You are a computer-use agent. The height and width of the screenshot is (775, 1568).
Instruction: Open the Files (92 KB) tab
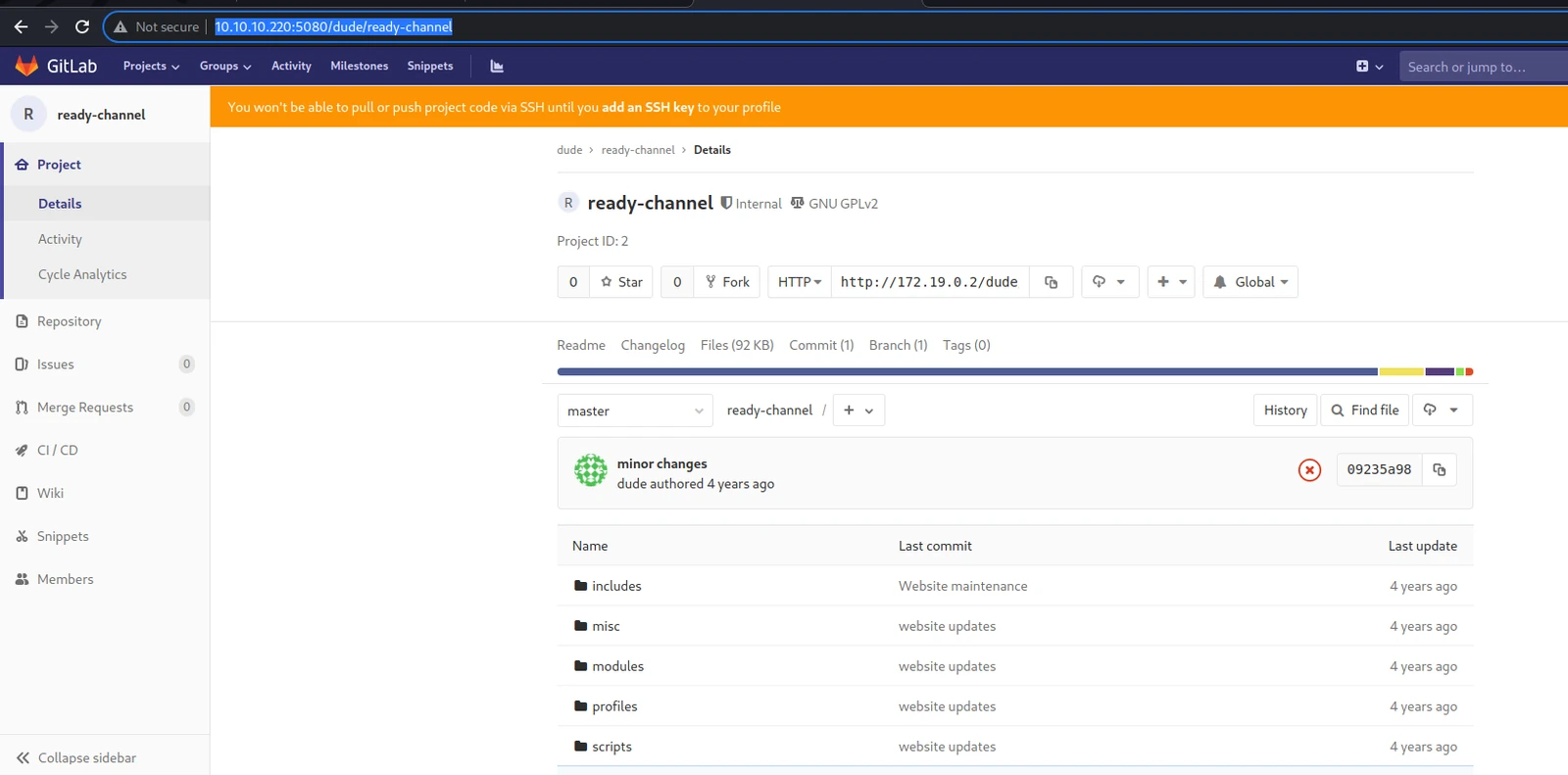737,345
